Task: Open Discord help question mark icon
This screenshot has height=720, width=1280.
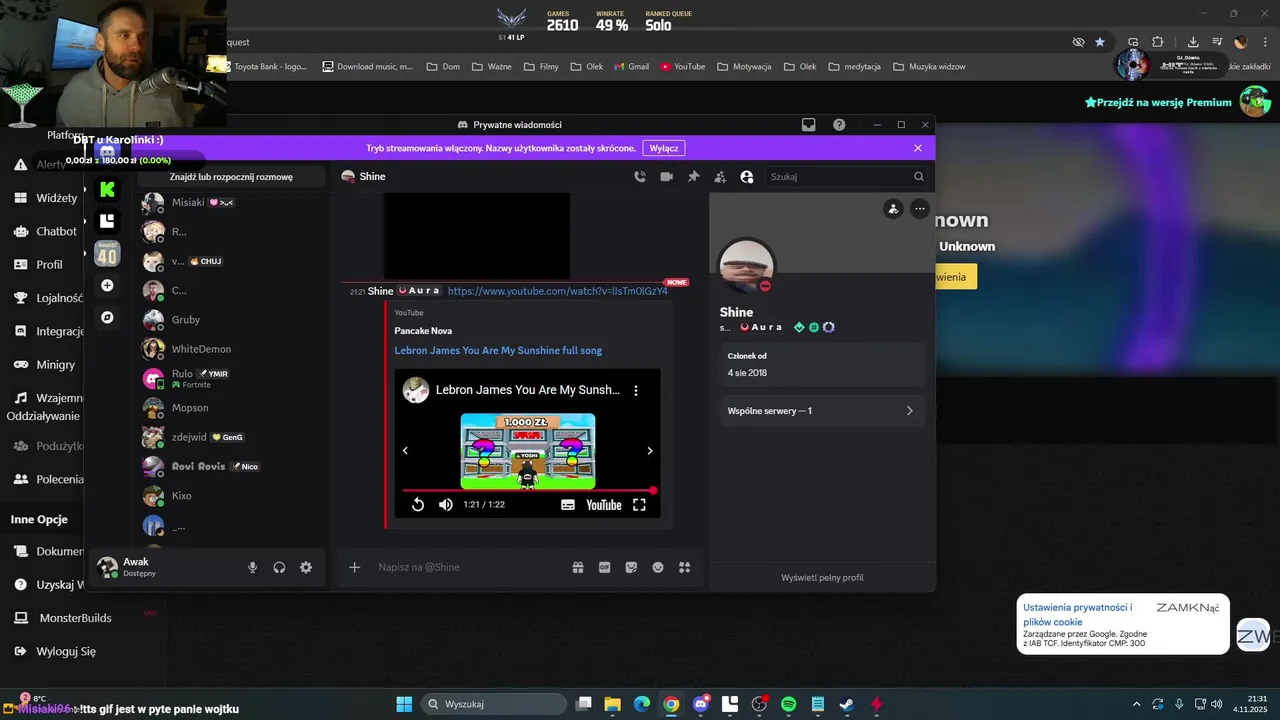Action: coord(839,125)
